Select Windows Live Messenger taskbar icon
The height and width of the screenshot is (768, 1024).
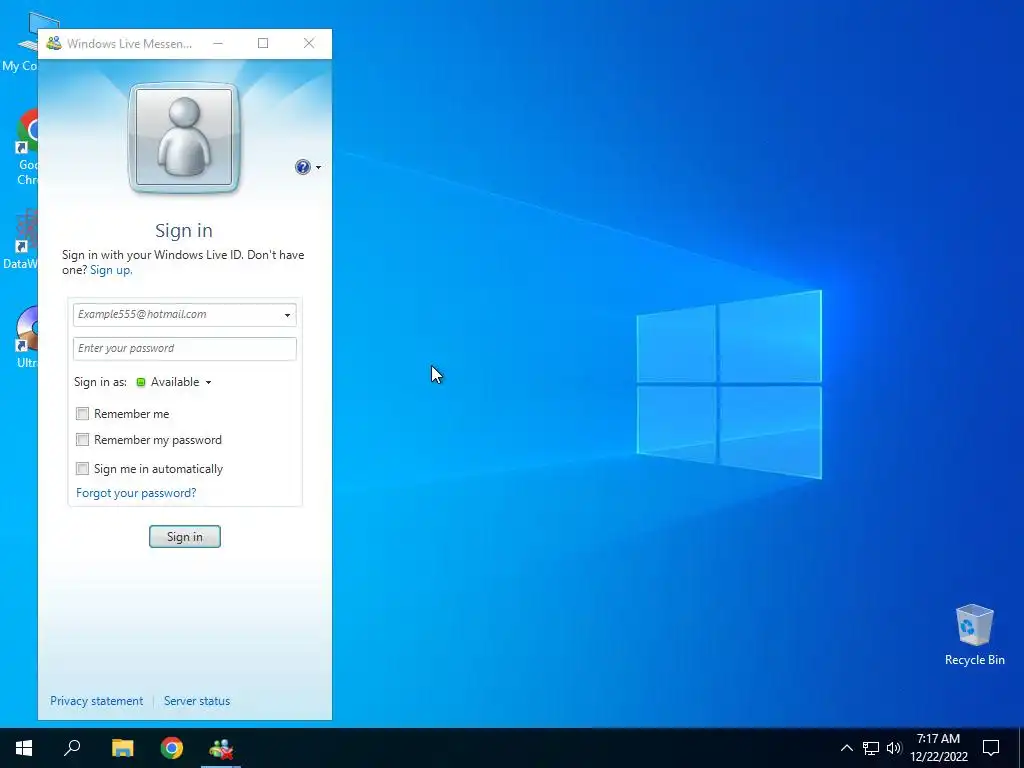point(221,748)
